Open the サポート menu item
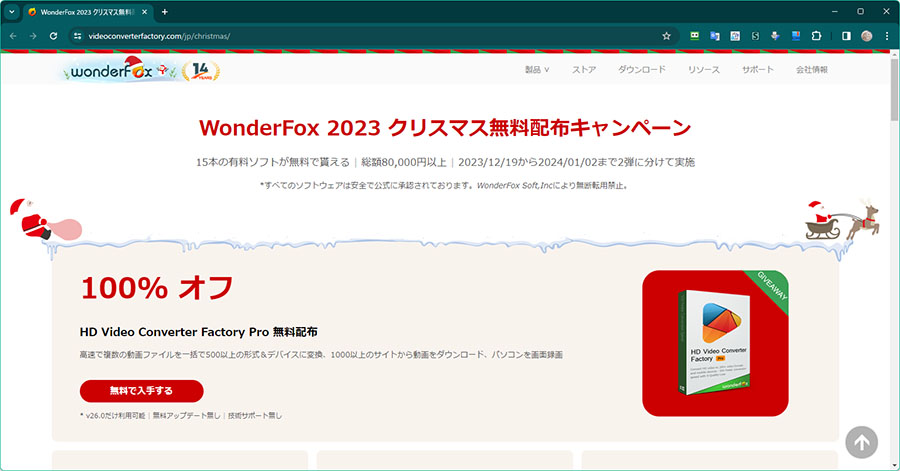The width and height of the screenshot is (900, 471). coord(758,69)
